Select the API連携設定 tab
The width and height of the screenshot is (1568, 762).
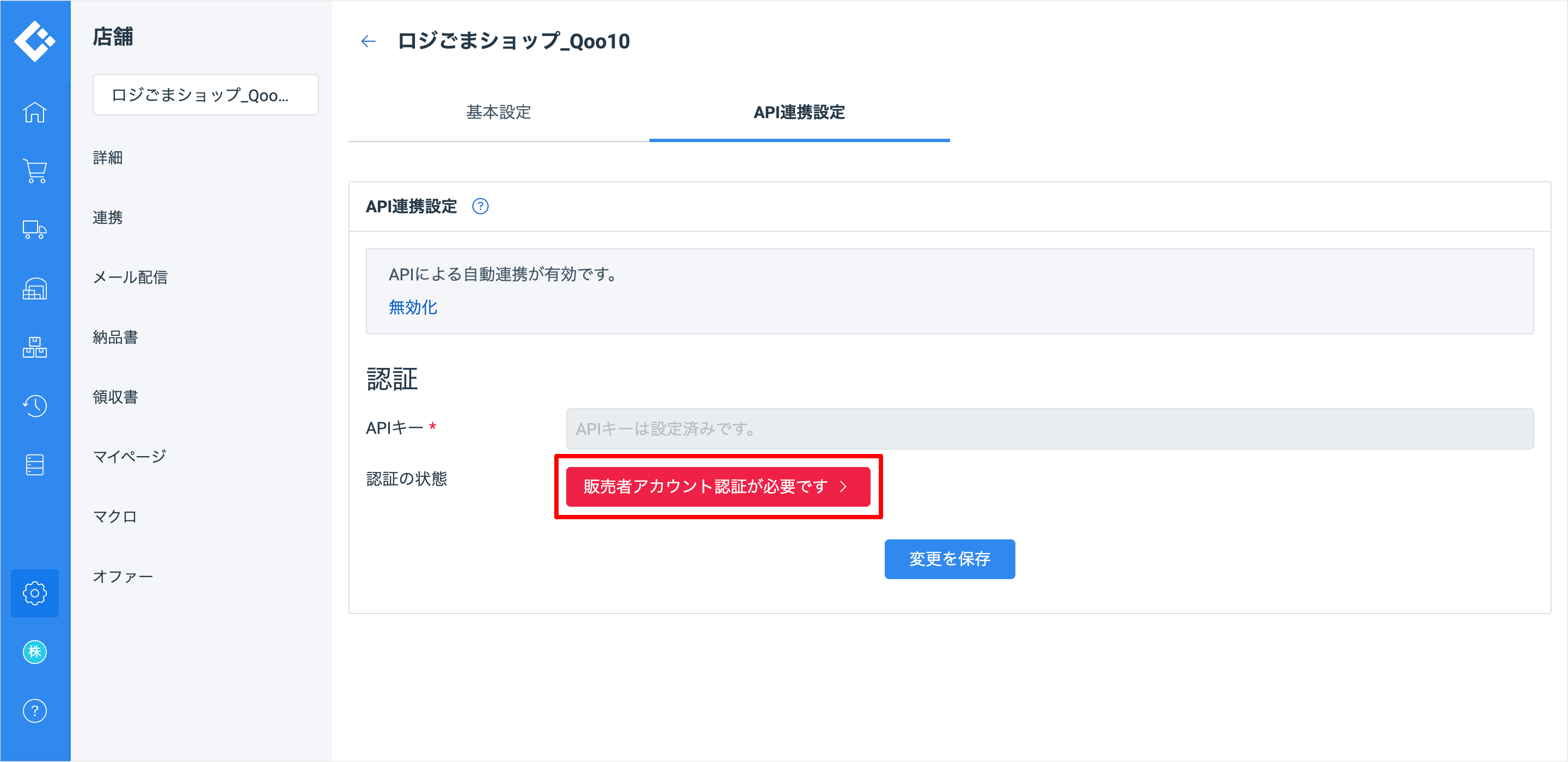[x=799, y=112]
